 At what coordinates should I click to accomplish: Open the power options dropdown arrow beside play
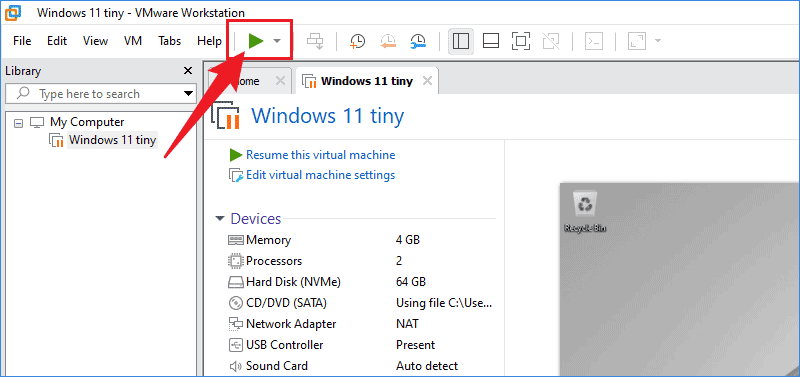point(277,41)
